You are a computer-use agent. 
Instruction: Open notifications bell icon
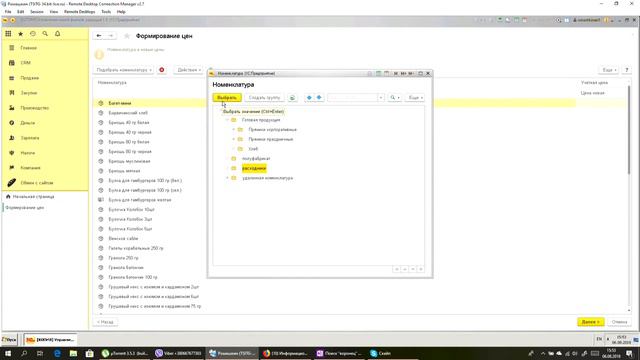pos(58,34)
